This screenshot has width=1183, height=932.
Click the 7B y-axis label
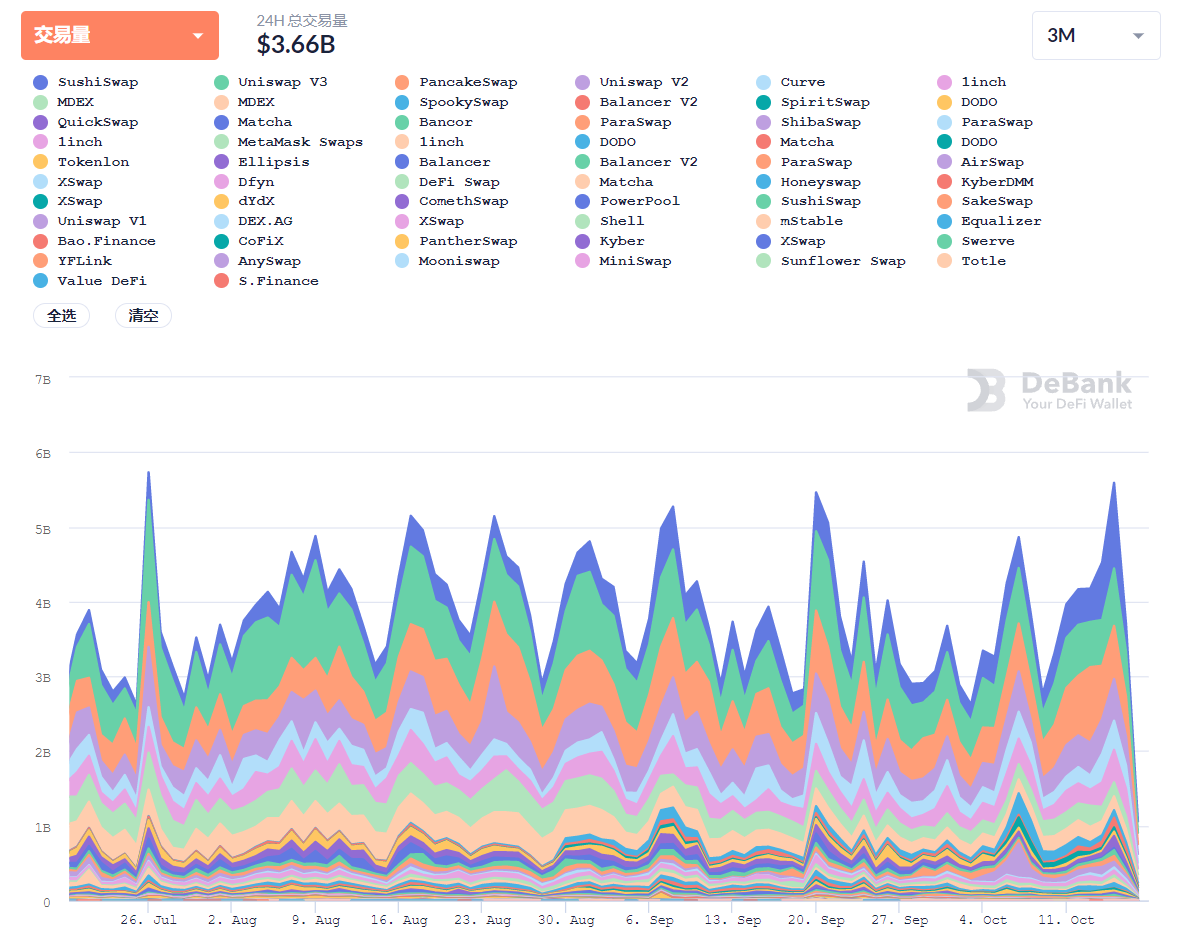point(42,380)
